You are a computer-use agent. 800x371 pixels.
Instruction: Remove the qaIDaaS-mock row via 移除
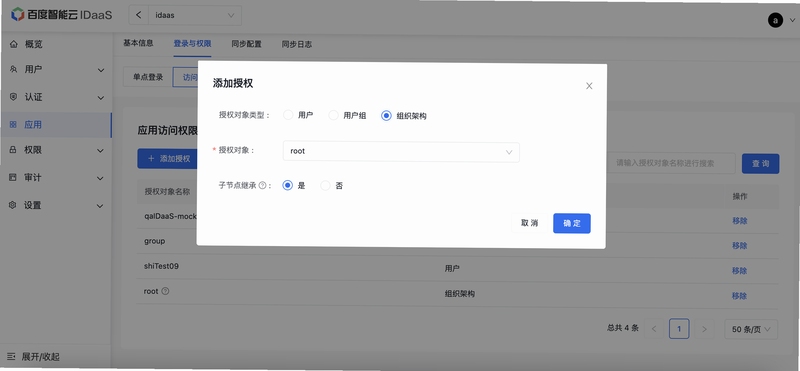(x=739, y=221)
